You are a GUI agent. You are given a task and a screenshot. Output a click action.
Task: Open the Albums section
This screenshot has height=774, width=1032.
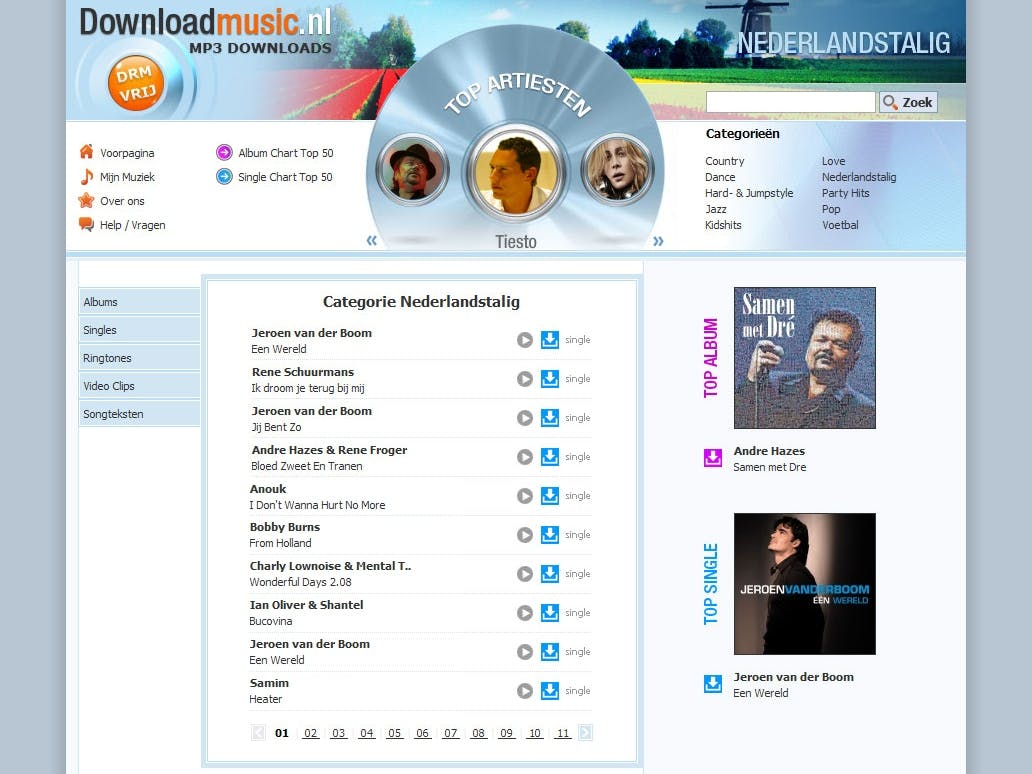pyautogui.click(x=140, y=301)
